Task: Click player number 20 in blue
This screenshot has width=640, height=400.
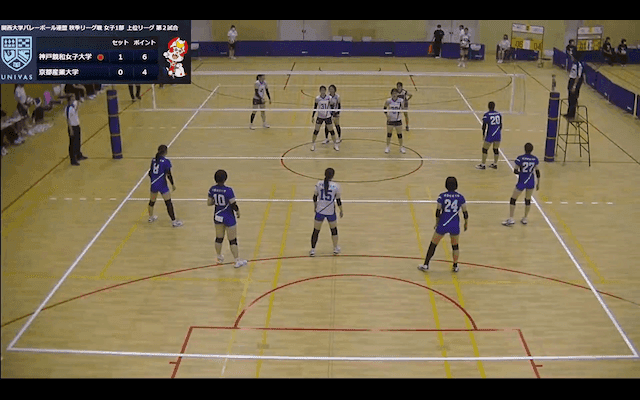Action: point(490,135)
